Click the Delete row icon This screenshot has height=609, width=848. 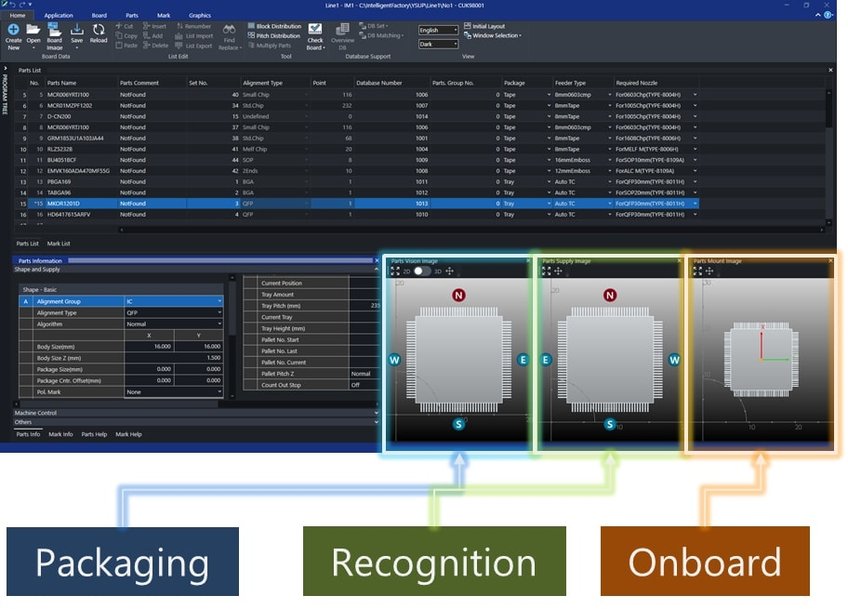tap(147, 45)
